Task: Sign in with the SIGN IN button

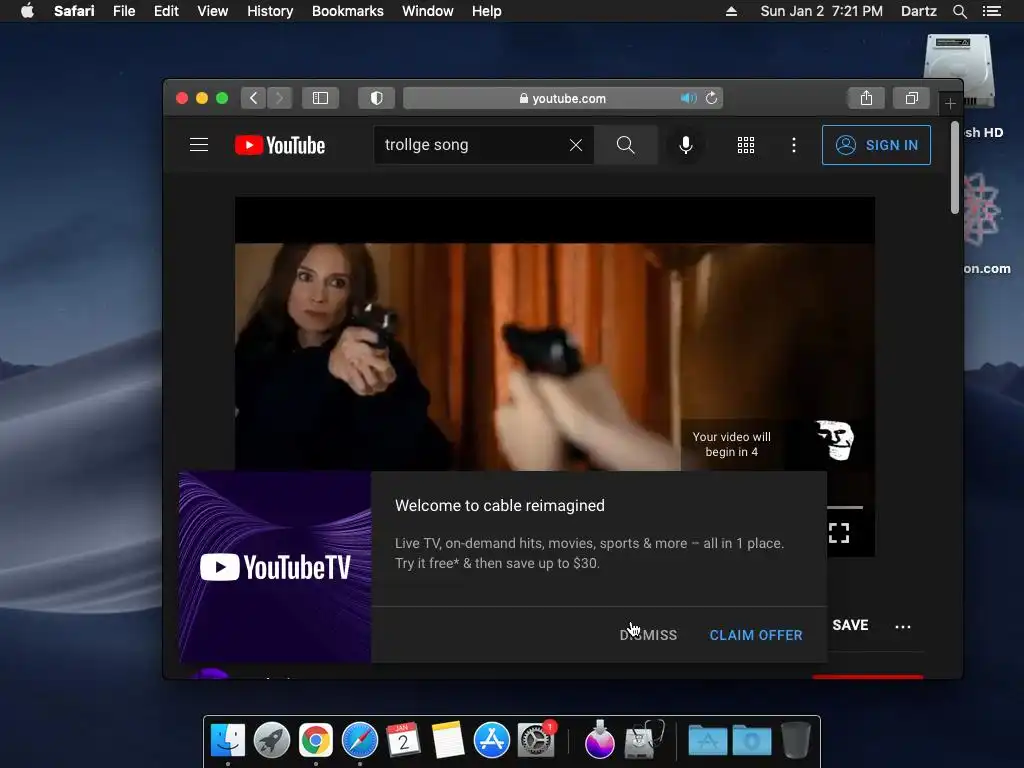Action: pyautogui.click(x=876, y=145)
